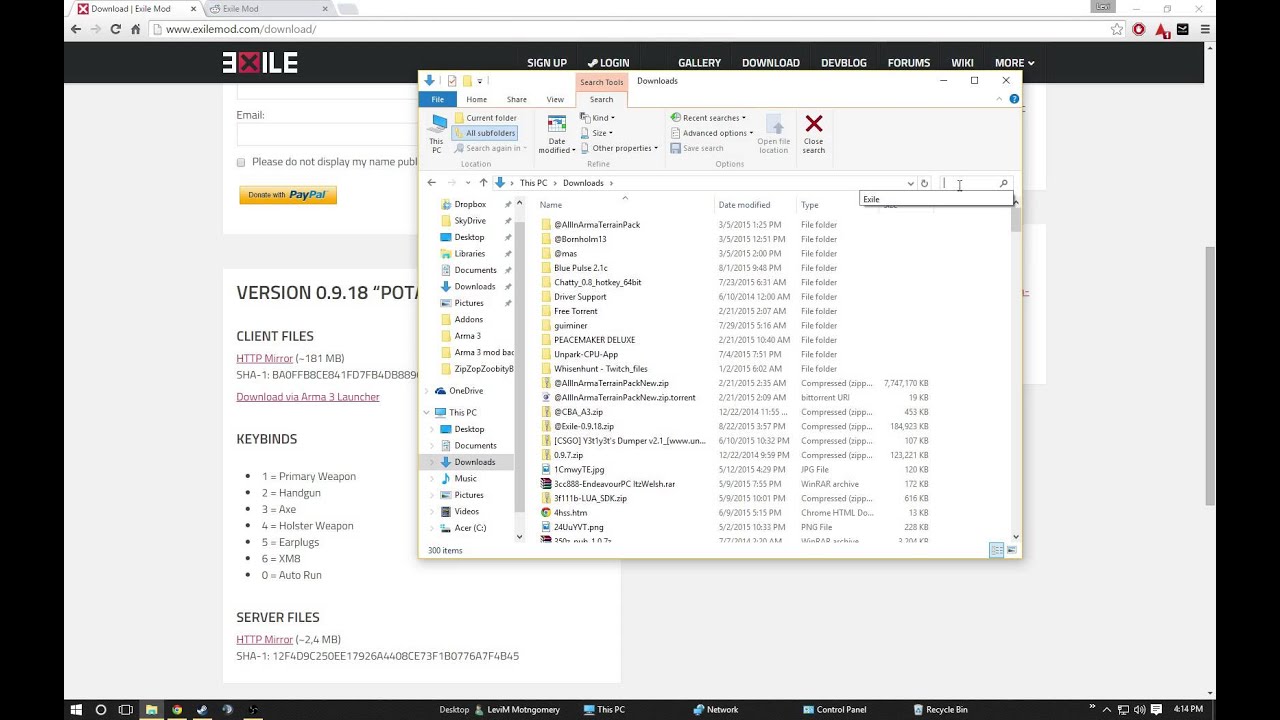This screenshot has width=1280, height=720.
Task: Open the GALLERY page on Exile site
Action: pos(699,63)
